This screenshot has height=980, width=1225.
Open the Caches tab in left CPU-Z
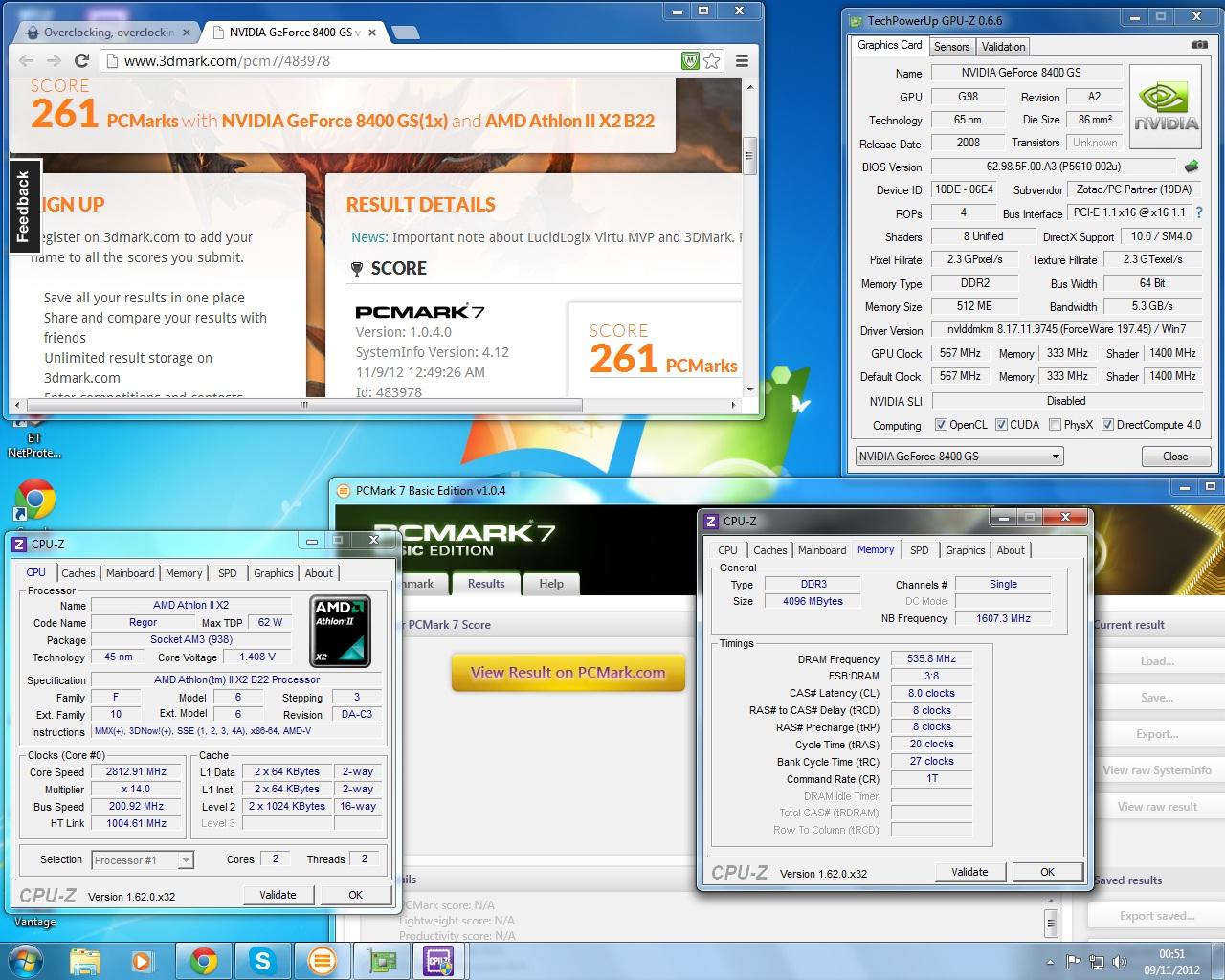(78, 573)
